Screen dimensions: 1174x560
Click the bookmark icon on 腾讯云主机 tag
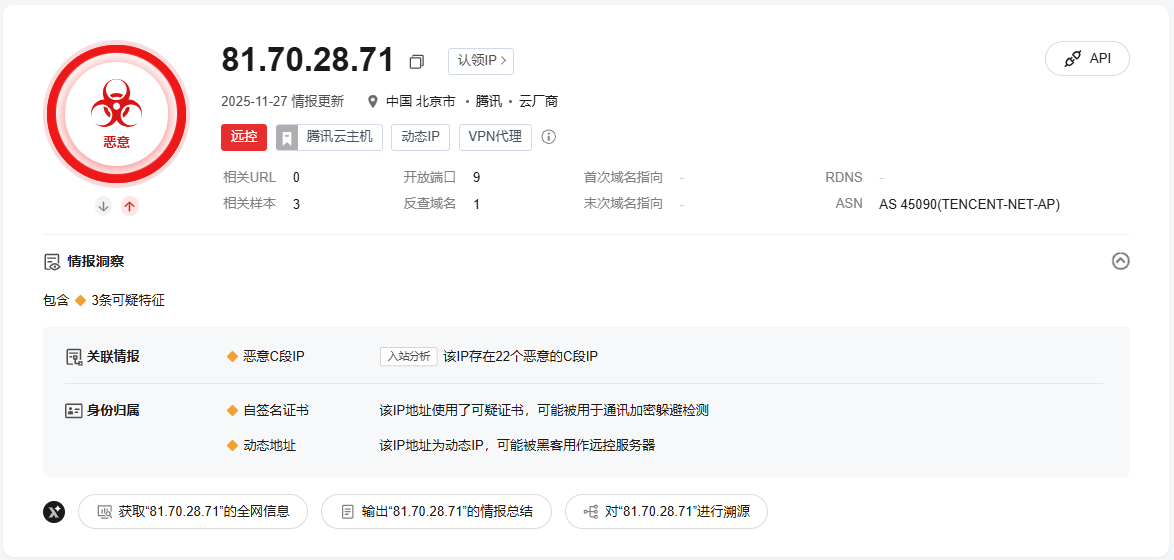coord(287,138)
